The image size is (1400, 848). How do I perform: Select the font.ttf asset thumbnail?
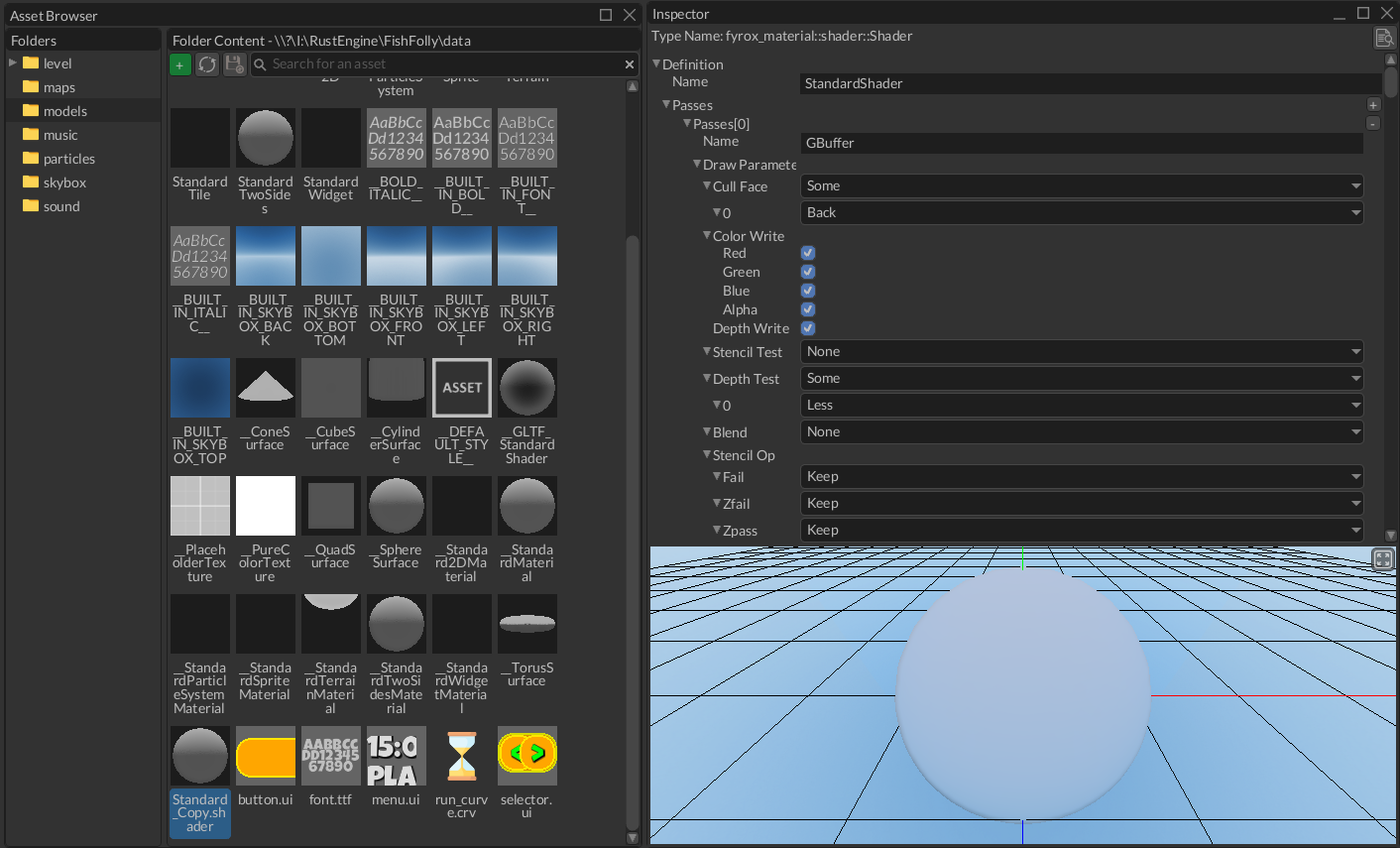(330, 756)
